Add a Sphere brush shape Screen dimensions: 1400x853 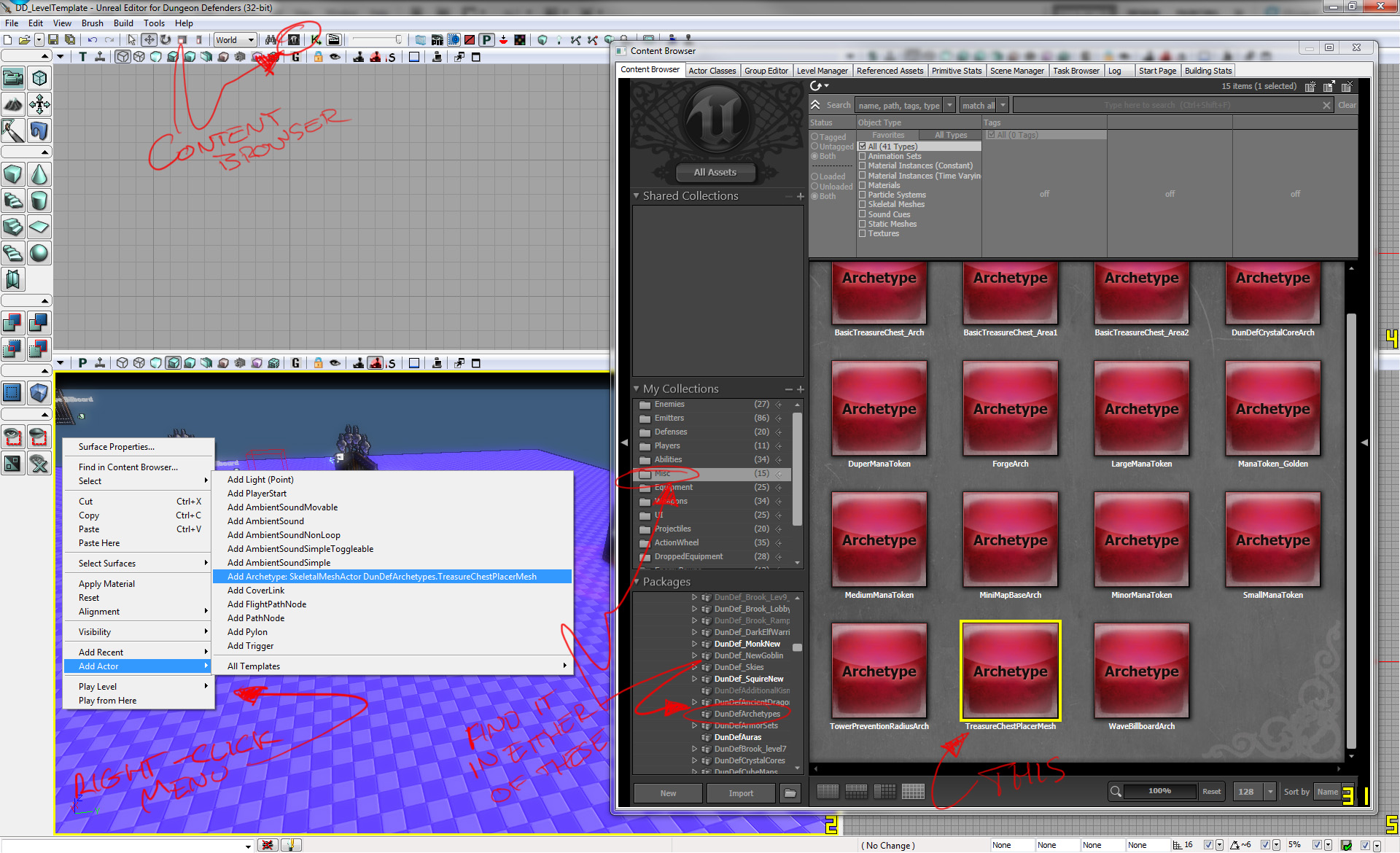39,253
